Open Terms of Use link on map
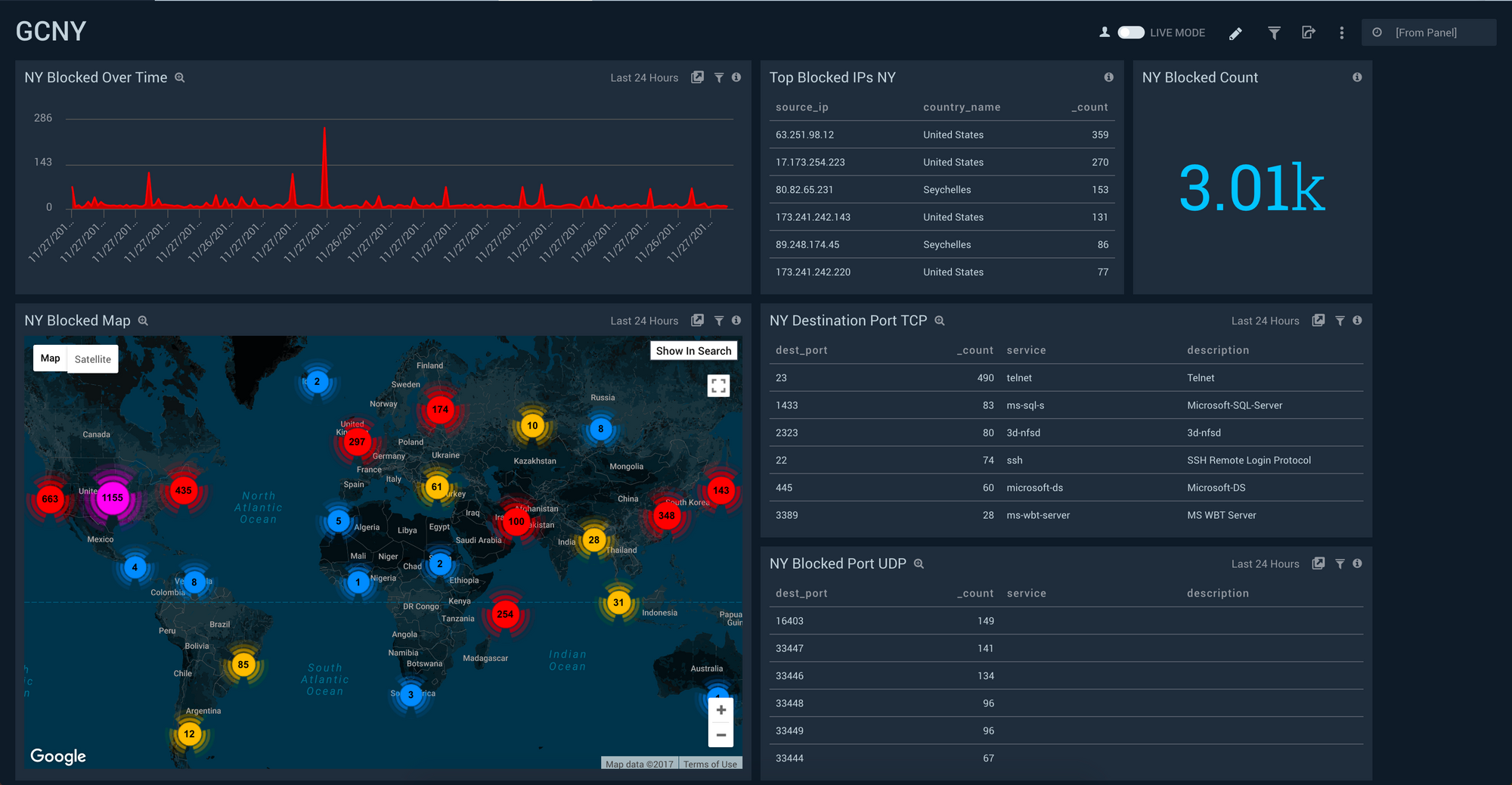The width and height of the screenshot is (1512, 785). pos(710,764)
